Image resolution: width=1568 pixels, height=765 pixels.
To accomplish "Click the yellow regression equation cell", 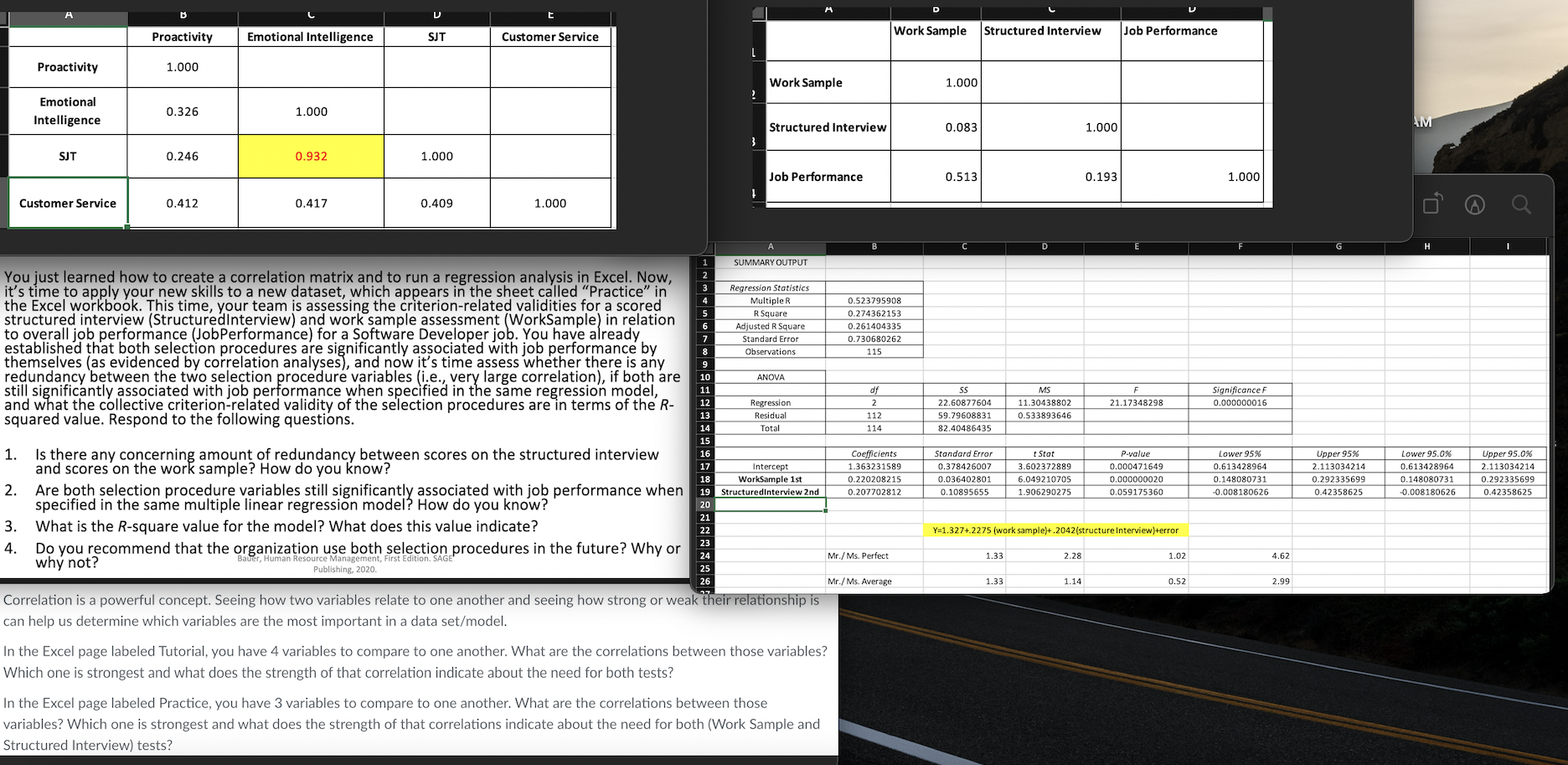I will [x=1055, y=530].
